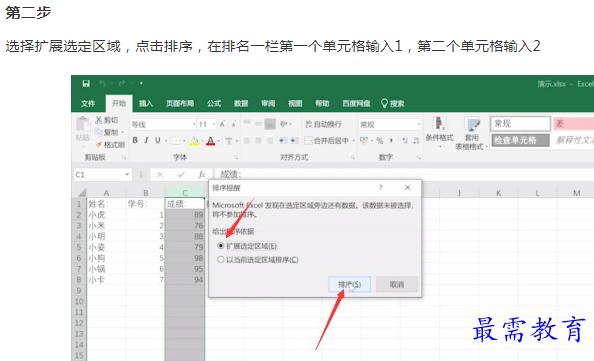Image resolution: width=594 pixels, height=361 pixels.
Task: Click Decrease Font Size icon
Action: click(234, 124)
